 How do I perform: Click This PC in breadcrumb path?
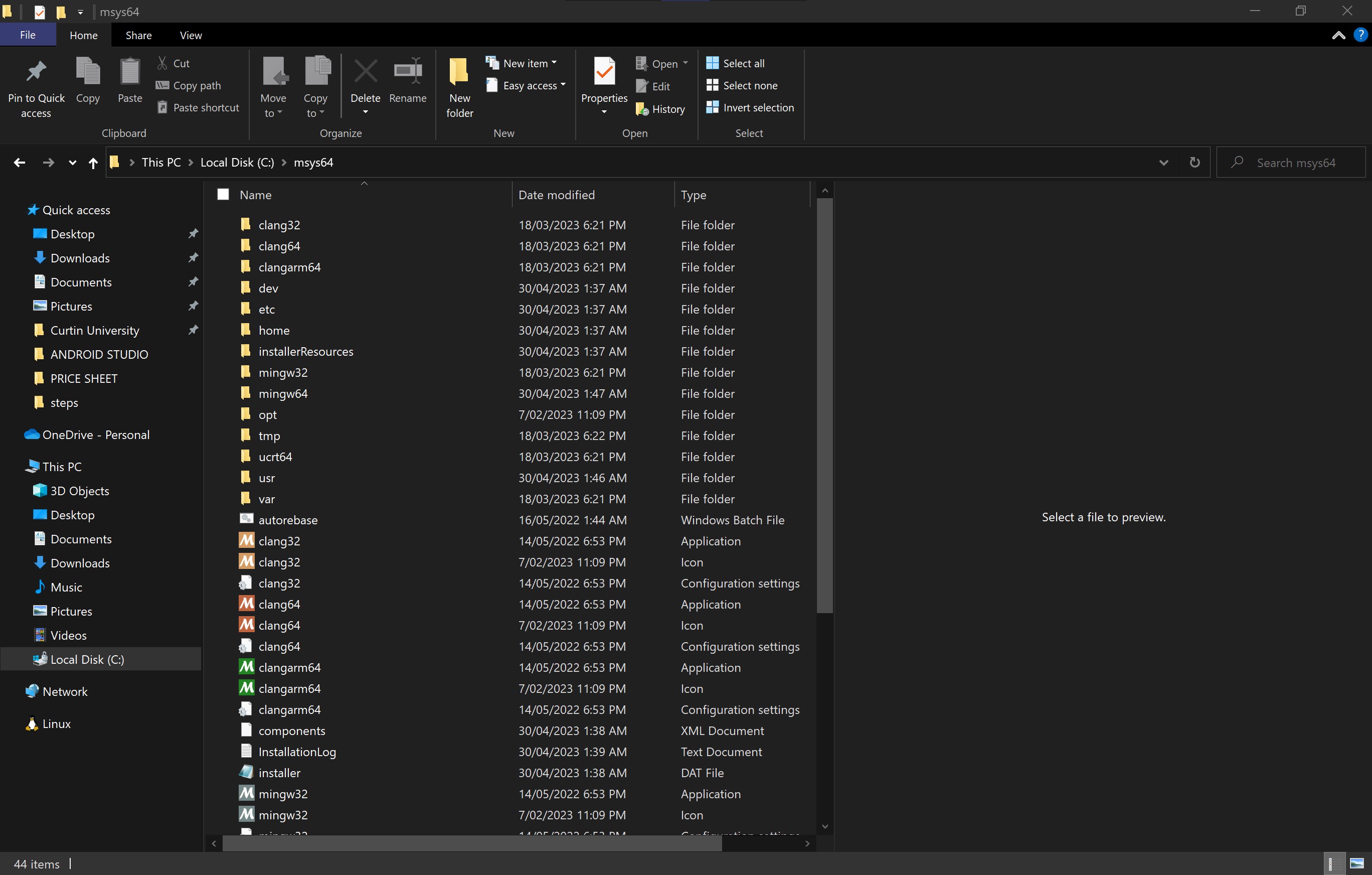click(161, 163)
